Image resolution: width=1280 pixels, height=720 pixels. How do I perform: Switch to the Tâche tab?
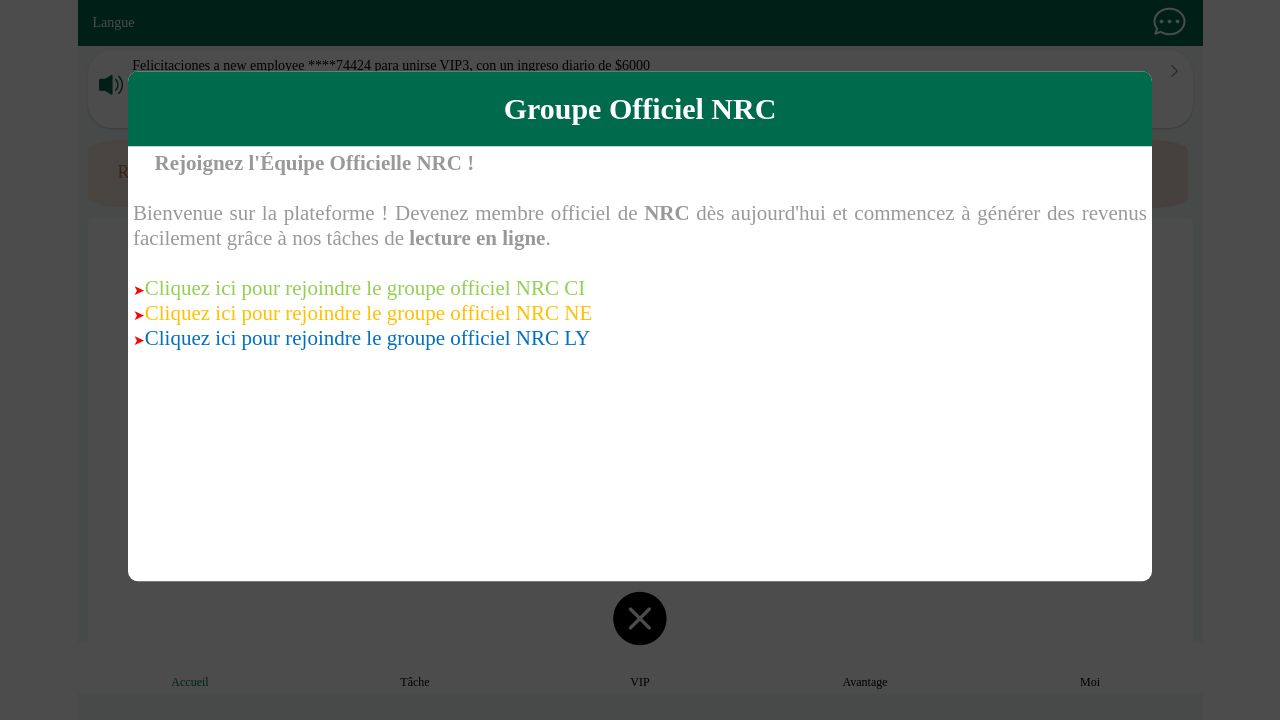pyautogui.click(x=415, y=682)
